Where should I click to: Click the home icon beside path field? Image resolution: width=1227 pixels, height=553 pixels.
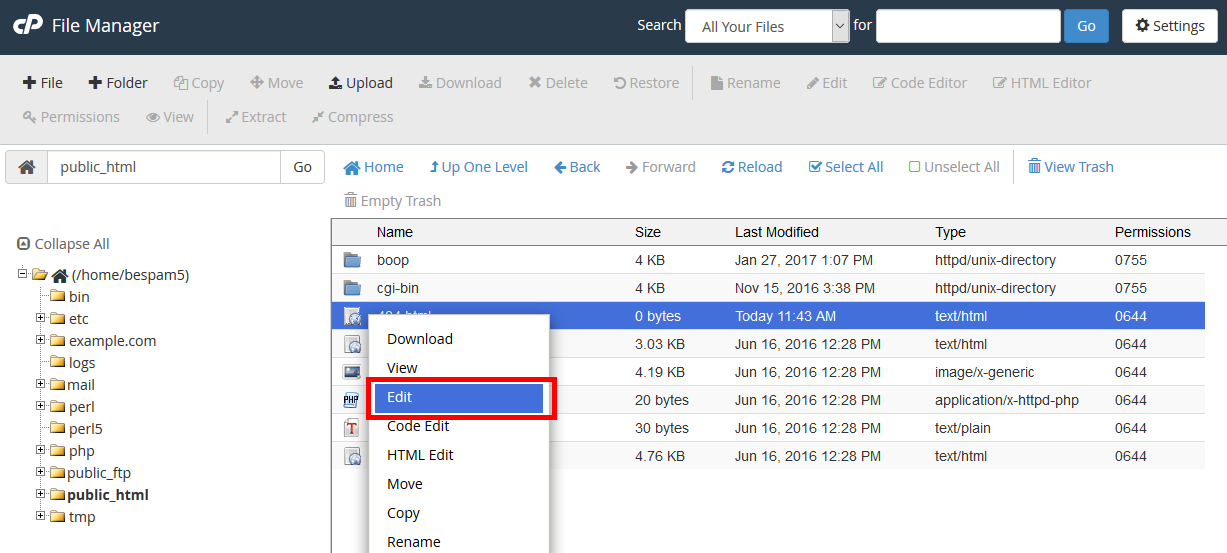27,167
